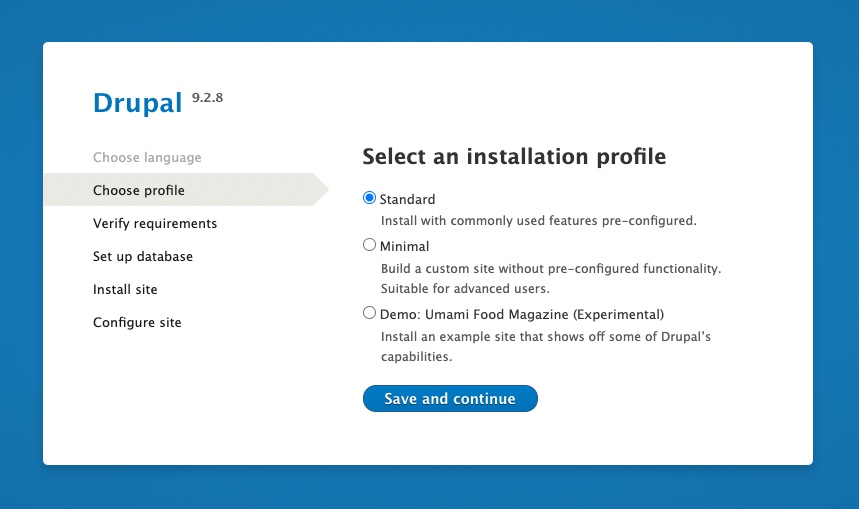Select the Standard radio button
This screenshot has width=859, height=509.
pos(369,199)
